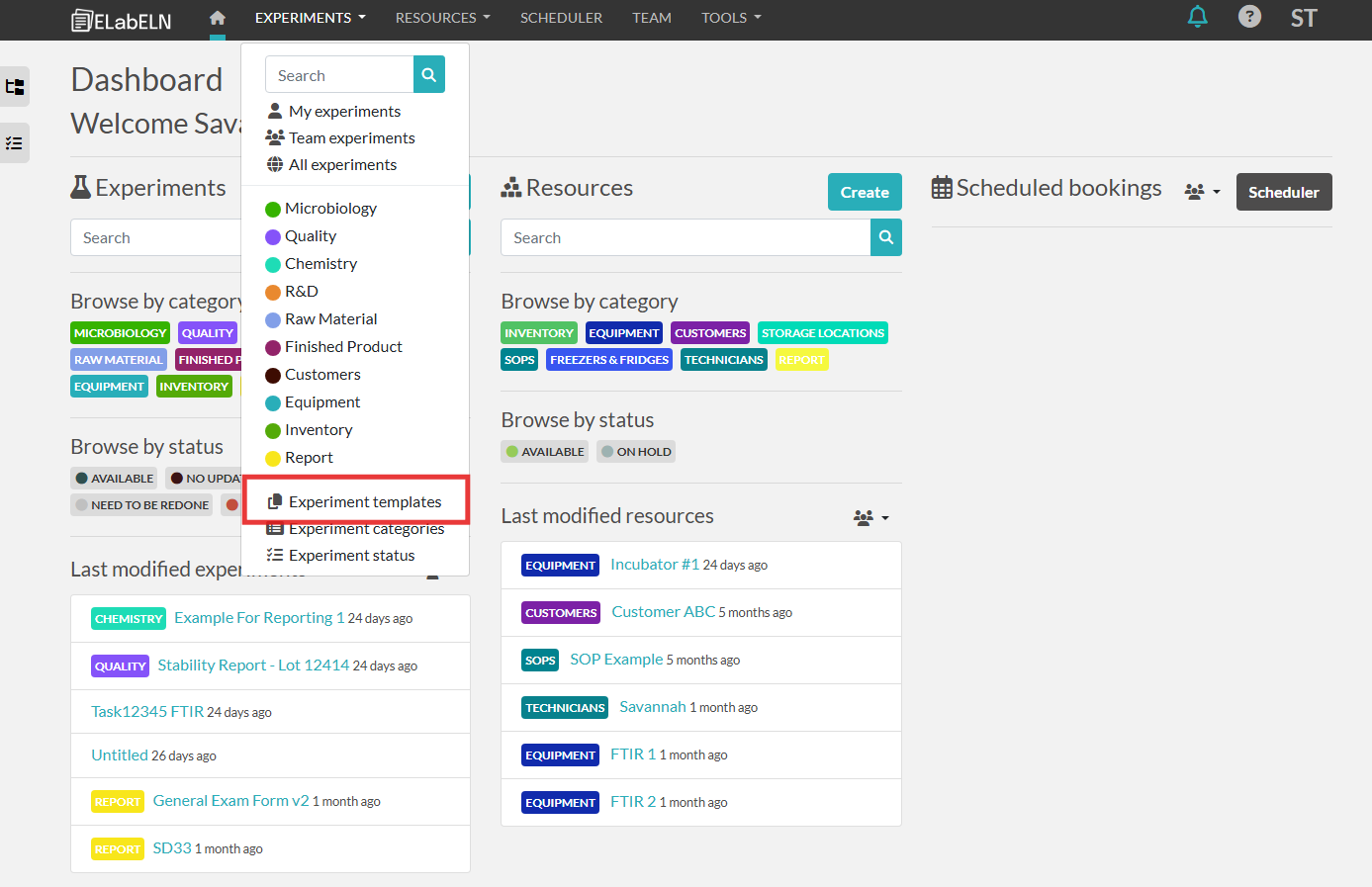Open the tree view sidebar icon
Viewport: 1372px width, 887px height.
click(x=15, y=87)
